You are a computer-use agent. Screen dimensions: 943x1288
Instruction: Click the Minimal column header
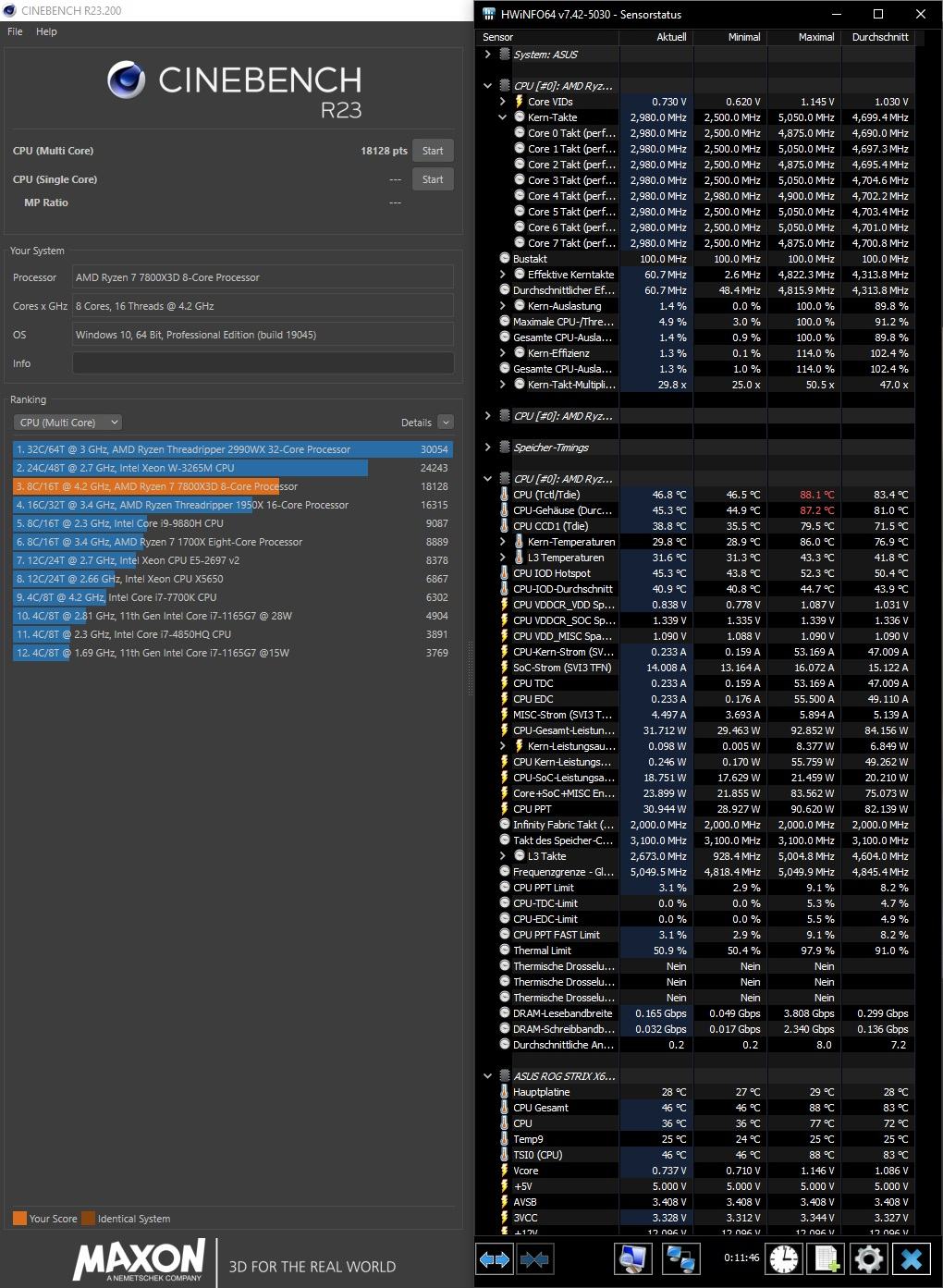729,37
